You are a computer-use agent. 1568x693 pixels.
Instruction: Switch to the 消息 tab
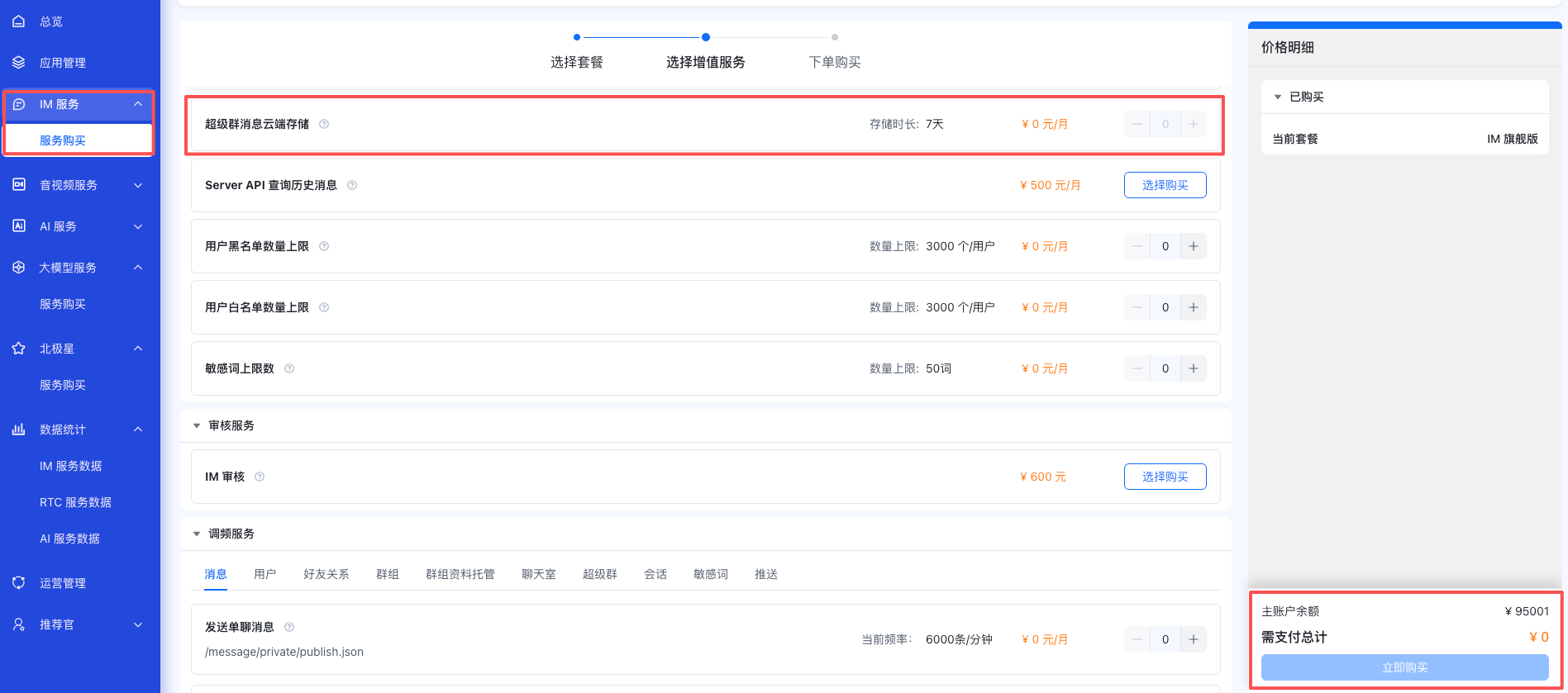click(x=216, y=574)
